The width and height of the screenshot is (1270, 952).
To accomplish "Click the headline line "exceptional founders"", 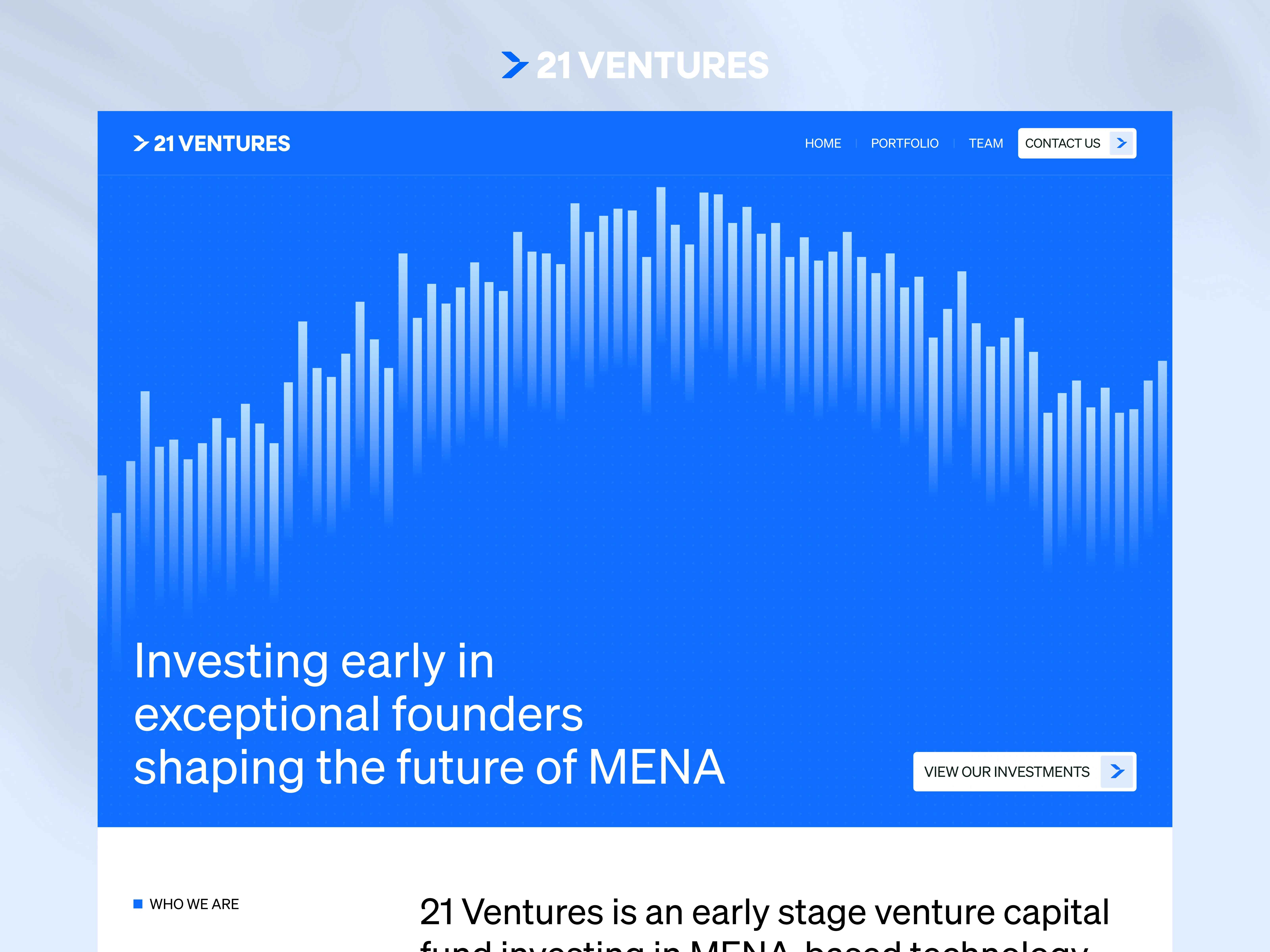I will [x=358, y=714].
